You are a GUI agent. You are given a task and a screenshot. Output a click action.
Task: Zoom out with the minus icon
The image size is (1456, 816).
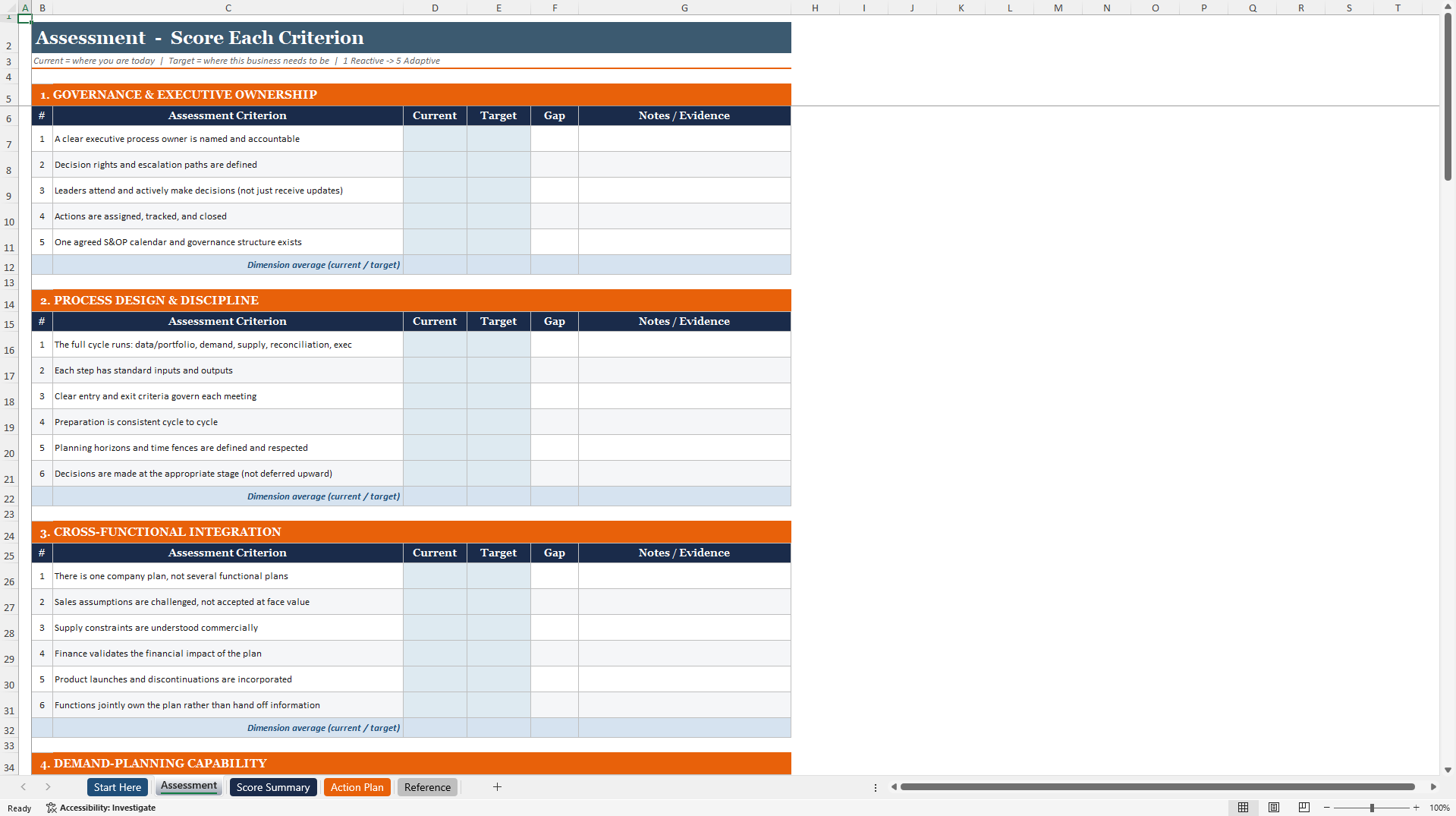1327,808
